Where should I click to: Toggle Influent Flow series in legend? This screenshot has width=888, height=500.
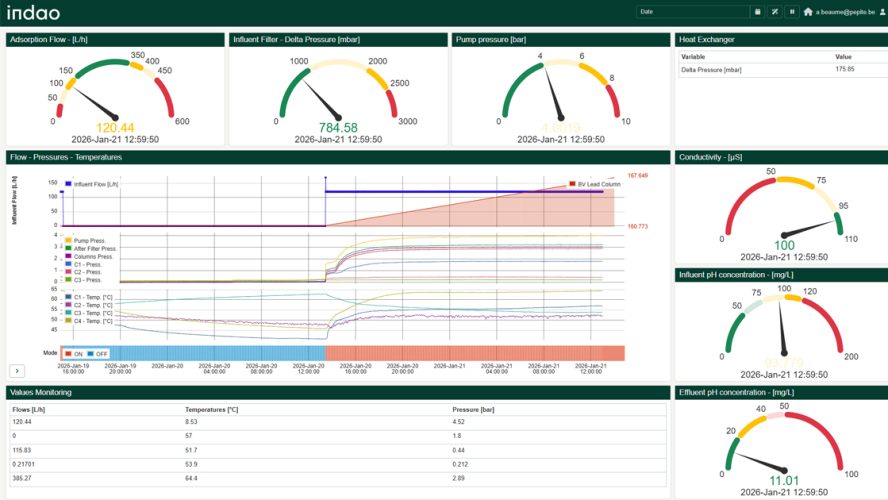pos(95,184)
